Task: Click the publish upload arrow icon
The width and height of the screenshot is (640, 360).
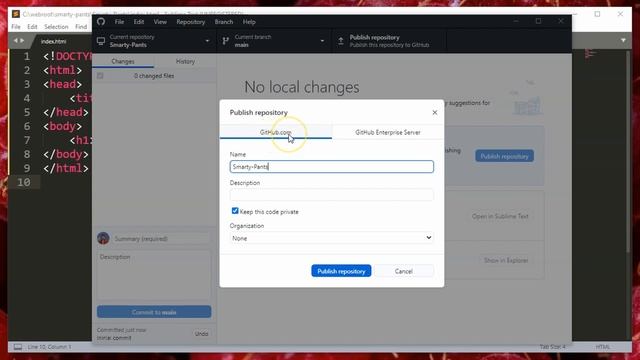Action: pos(341,41)
